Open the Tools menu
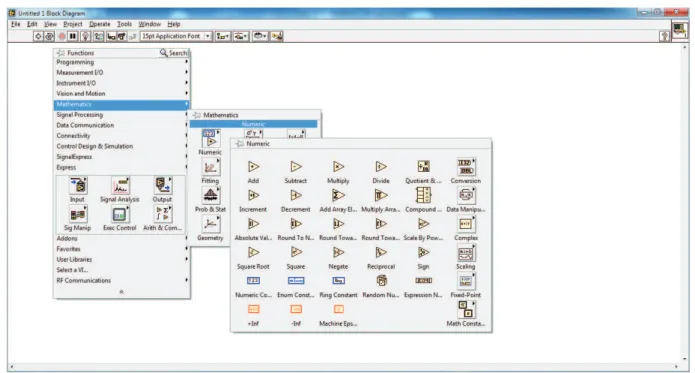The width and height of the screenshot is (695, 373). click(x=125, y=24)
